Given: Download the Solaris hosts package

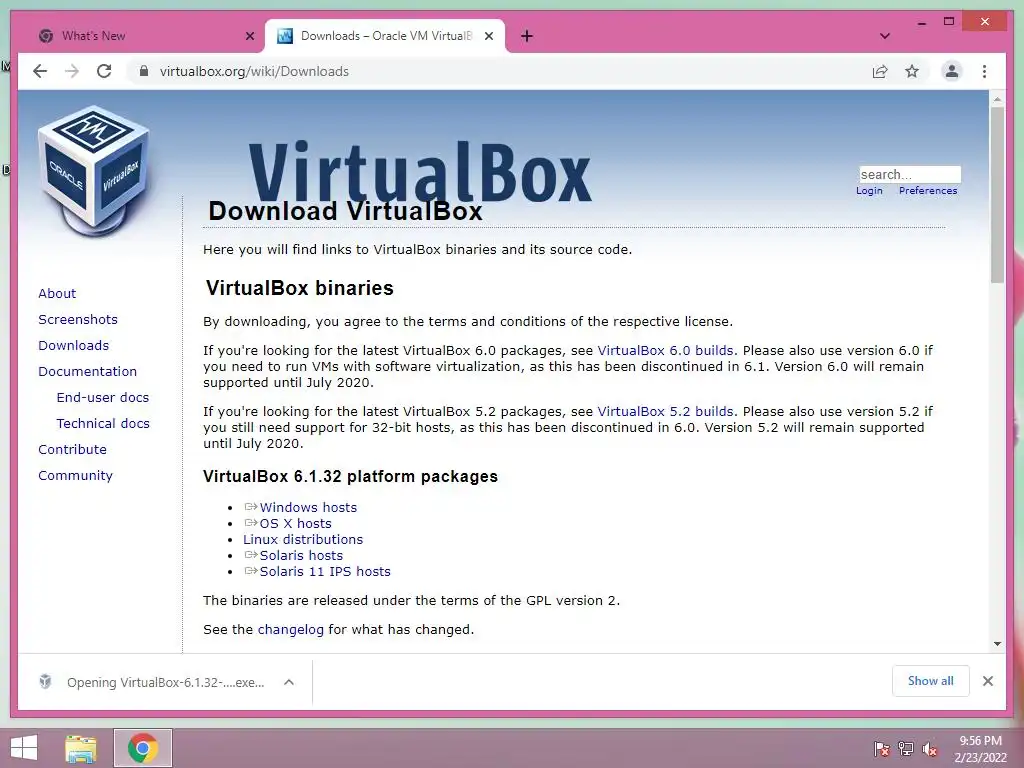Looking at the screenshot, I should coord(300,556).
